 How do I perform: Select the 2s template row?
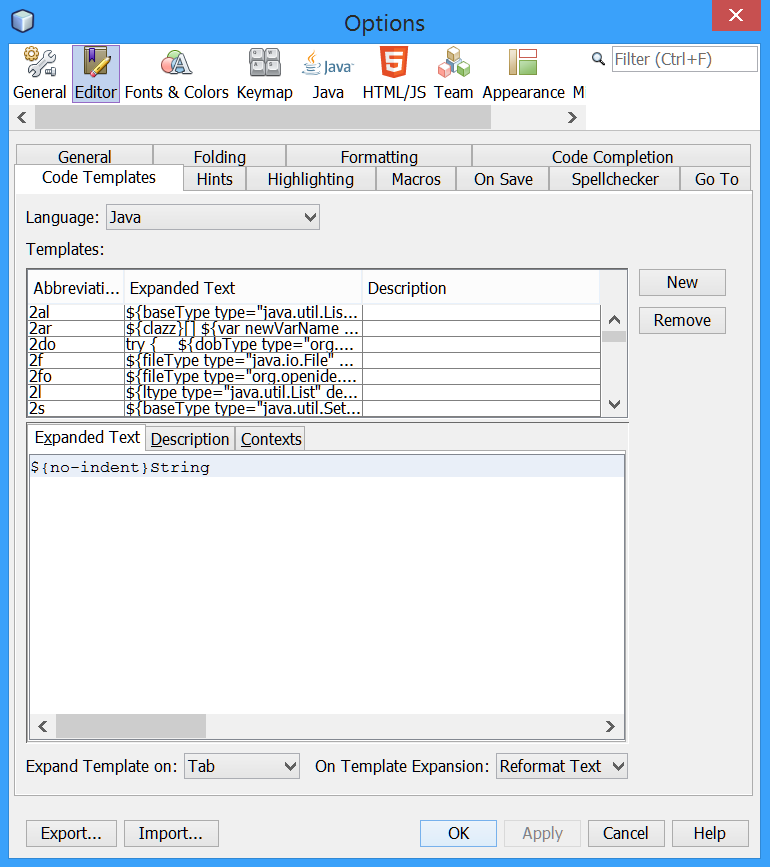click(x=313, y=409)
